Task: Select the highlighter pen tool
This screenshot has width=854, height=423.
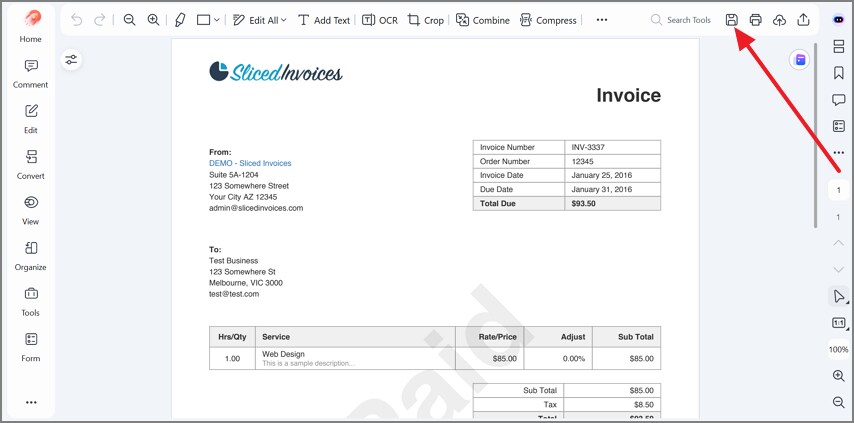Action: click(x=180, y=20)
